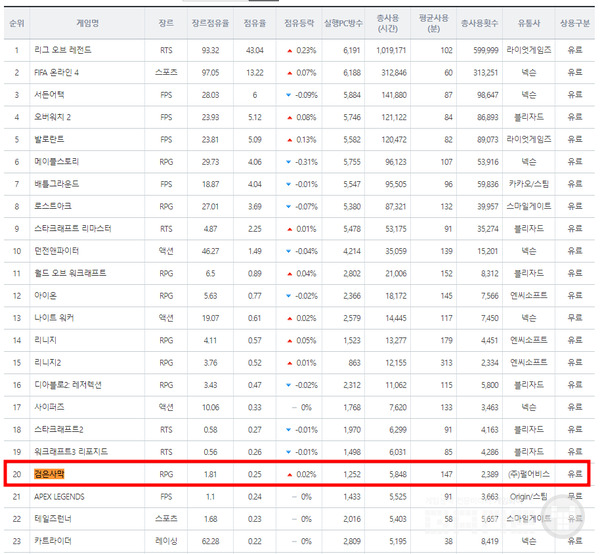600x554 pixels.
Task: Click the red up arrow in 나이트 워커 row
Action: click(291, 318)
